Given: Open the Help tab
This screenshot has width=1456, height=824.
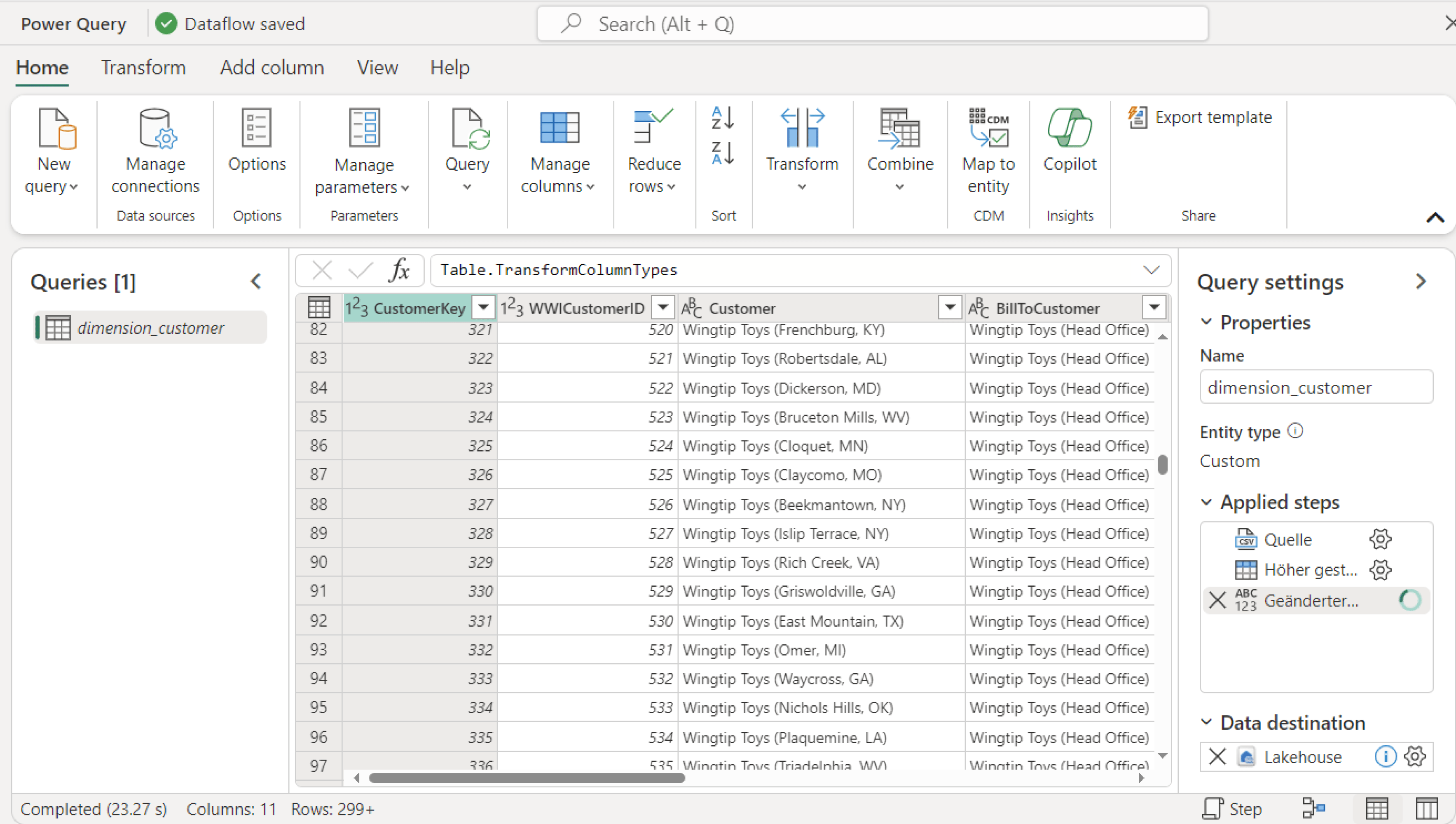Looking at the screenshot, I should [x=449, y=67].
